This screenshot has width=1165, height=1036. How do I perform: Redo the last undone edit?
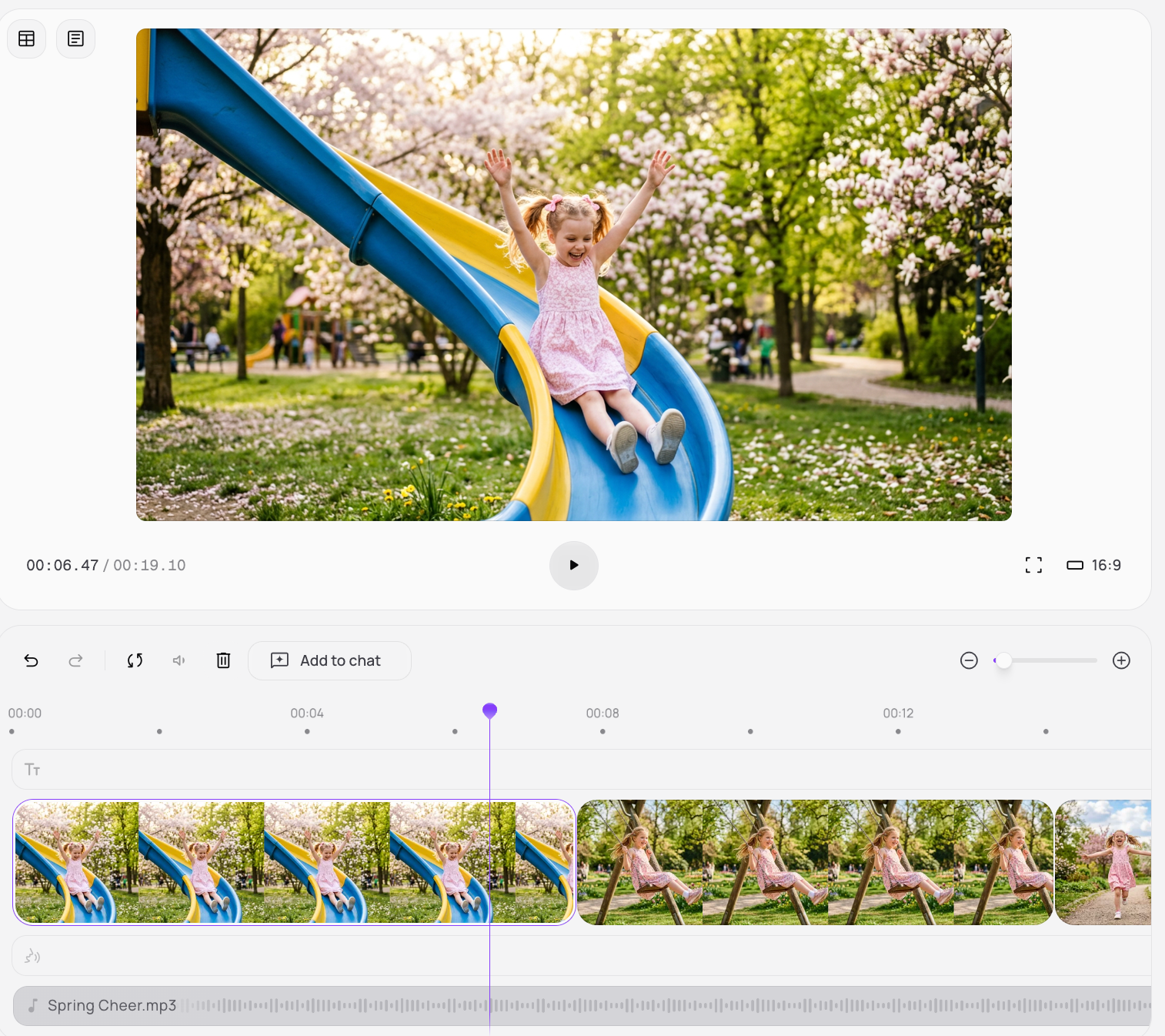tap(75, 660)
